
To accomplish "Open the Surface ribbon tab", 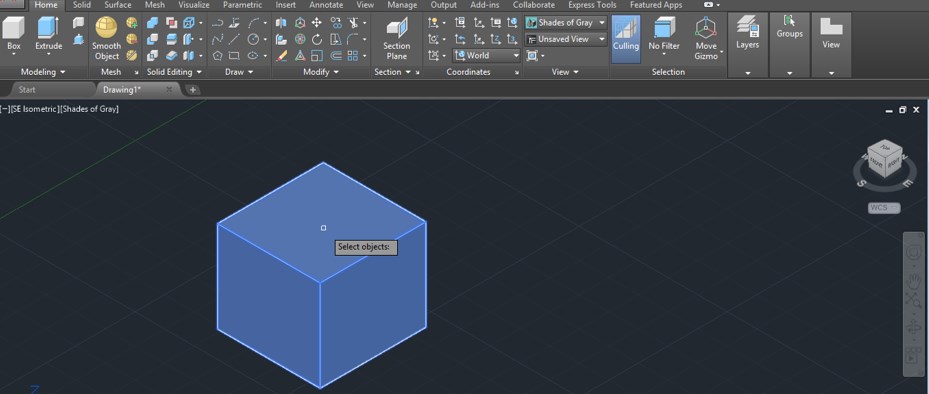I will [117, 5].
